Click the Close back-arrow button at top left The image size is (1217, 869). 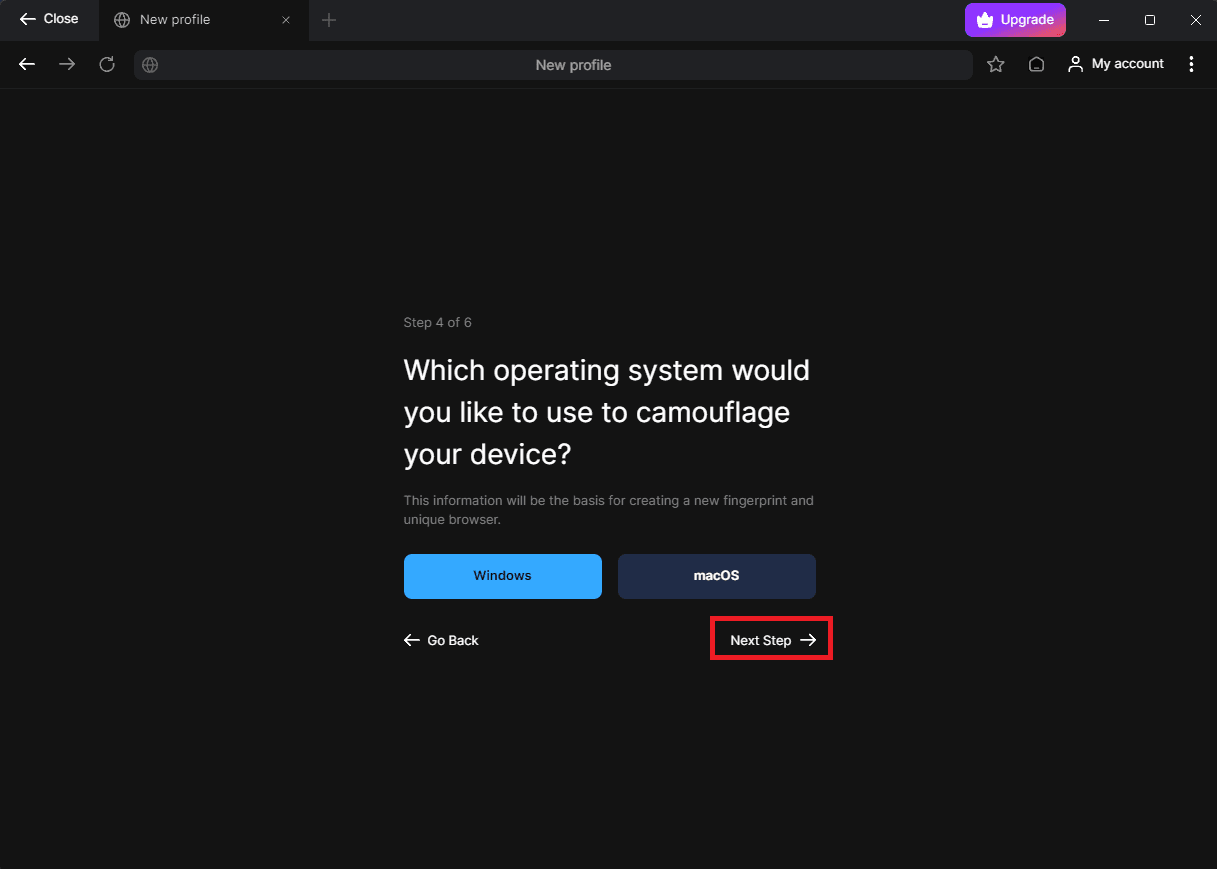pyautogui.click(x=48, y=19)
